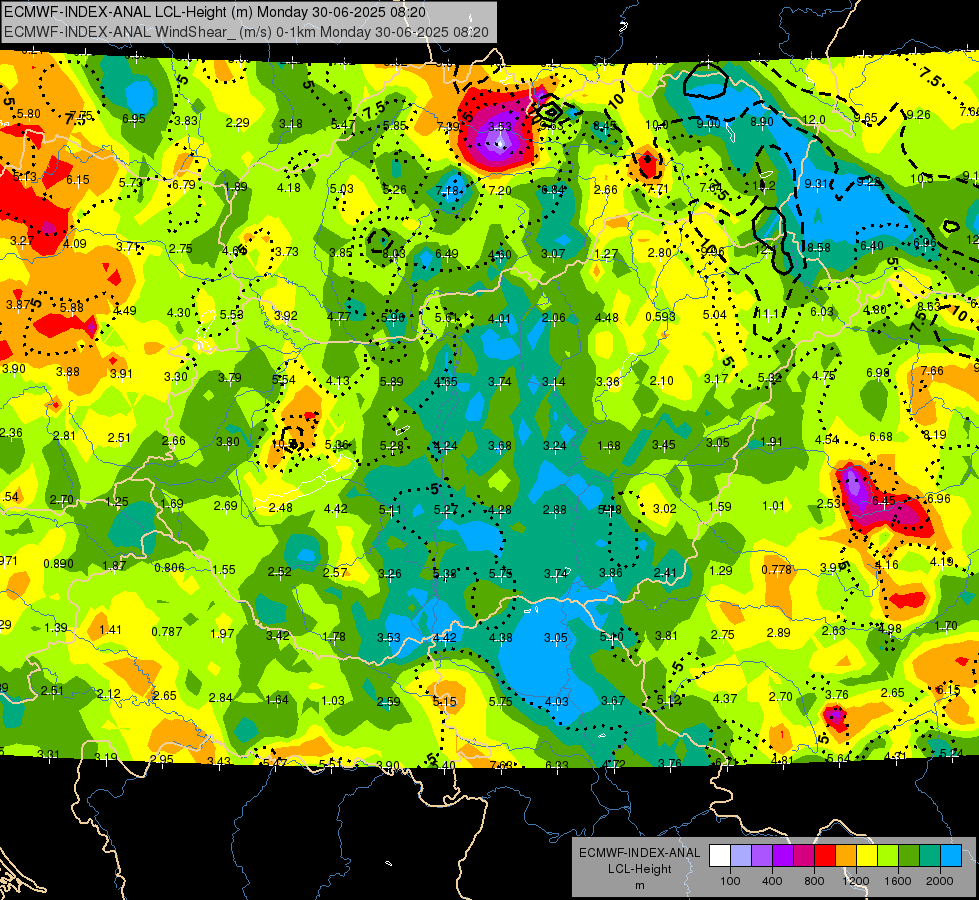
Task: Click the teal legend swatch
Action: [x=930, y=856]
